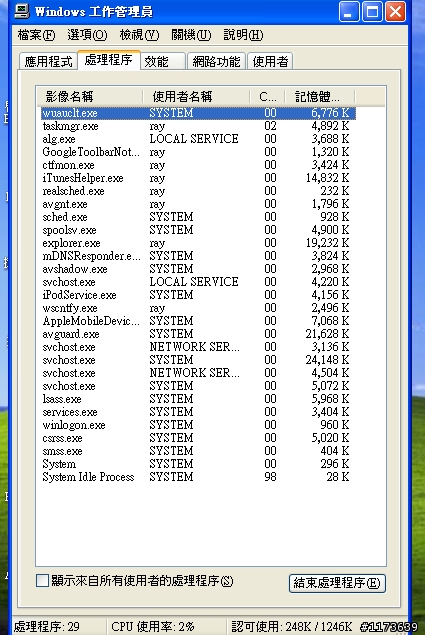The width and height of the screenshot is (425, 635).
Task: Maximize the Windows 工作管理員 window
Action: tap(372, 11)
